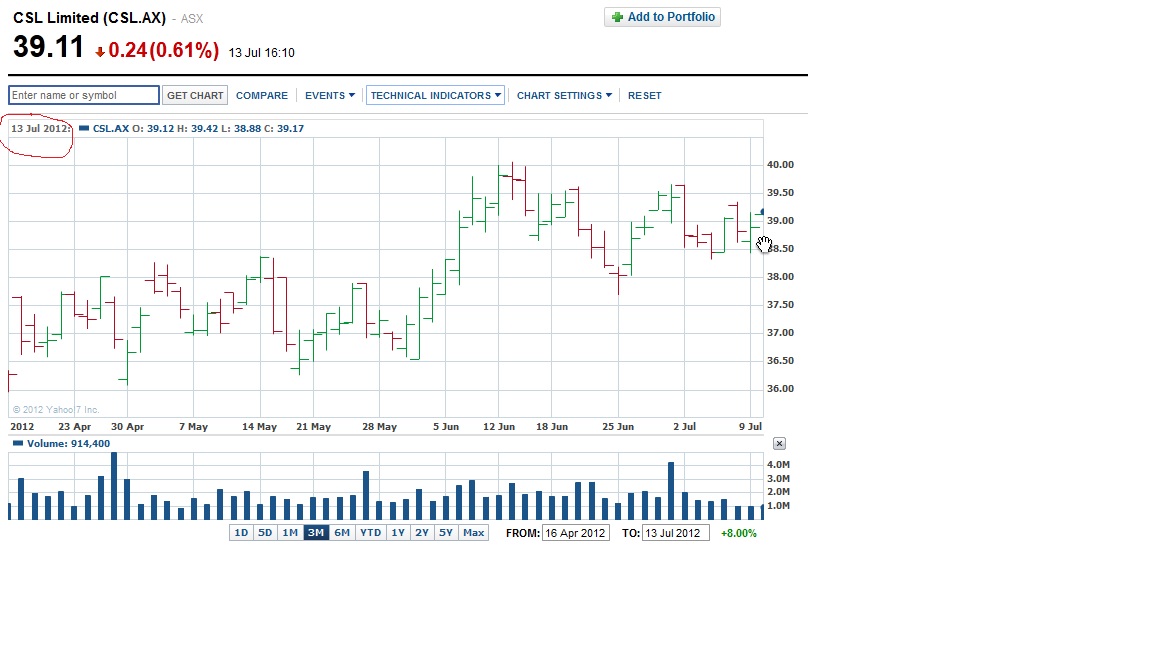Click the red down arrow price change icon
1152x648 pixels.
(100, 51)
